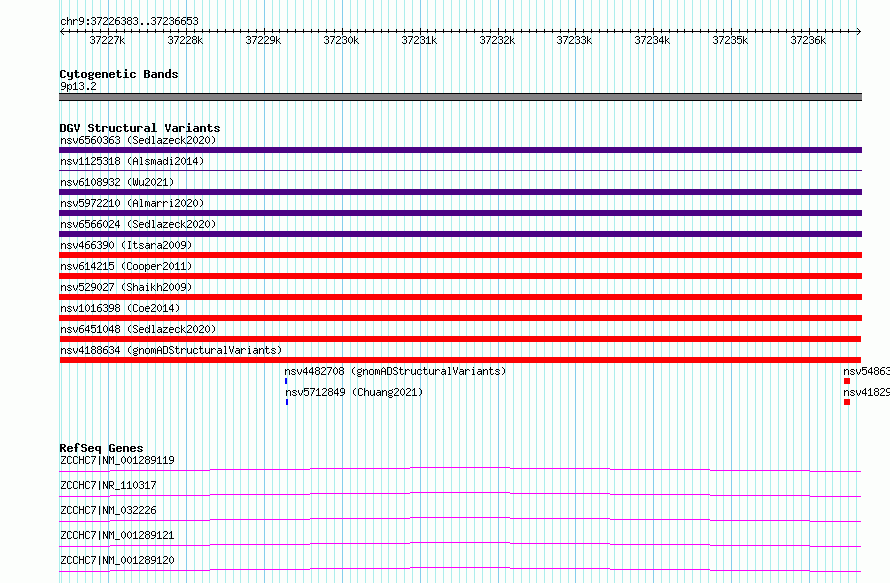Click the 37234k ruler tick label
Screen dimensions: 890x583
[652, 40]
